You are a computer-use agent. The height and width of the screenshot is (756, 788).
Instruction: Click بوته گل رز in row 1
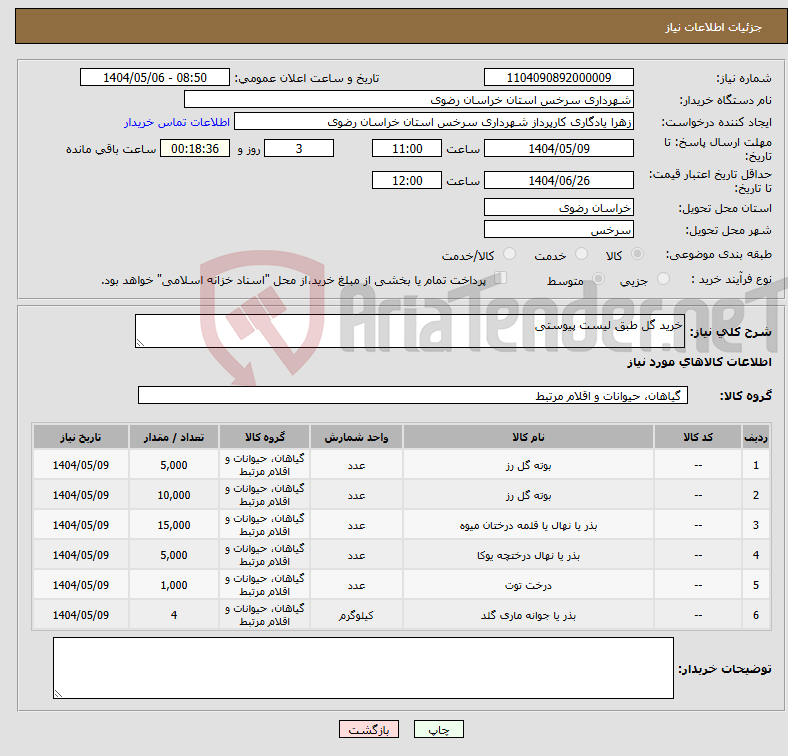click(528, 465)
